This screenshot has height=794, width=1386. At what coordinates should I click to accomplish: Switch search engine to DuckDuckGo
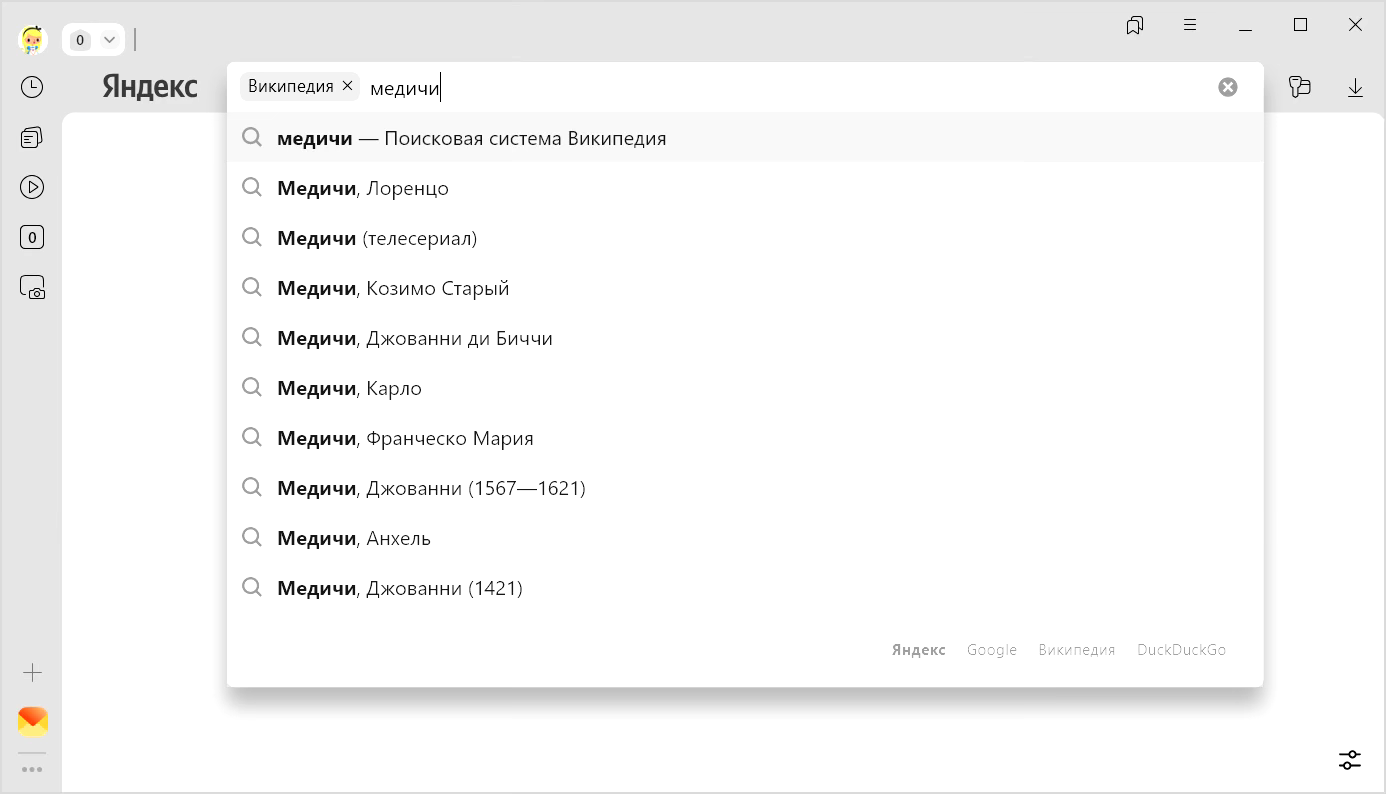pos(1181,650)
